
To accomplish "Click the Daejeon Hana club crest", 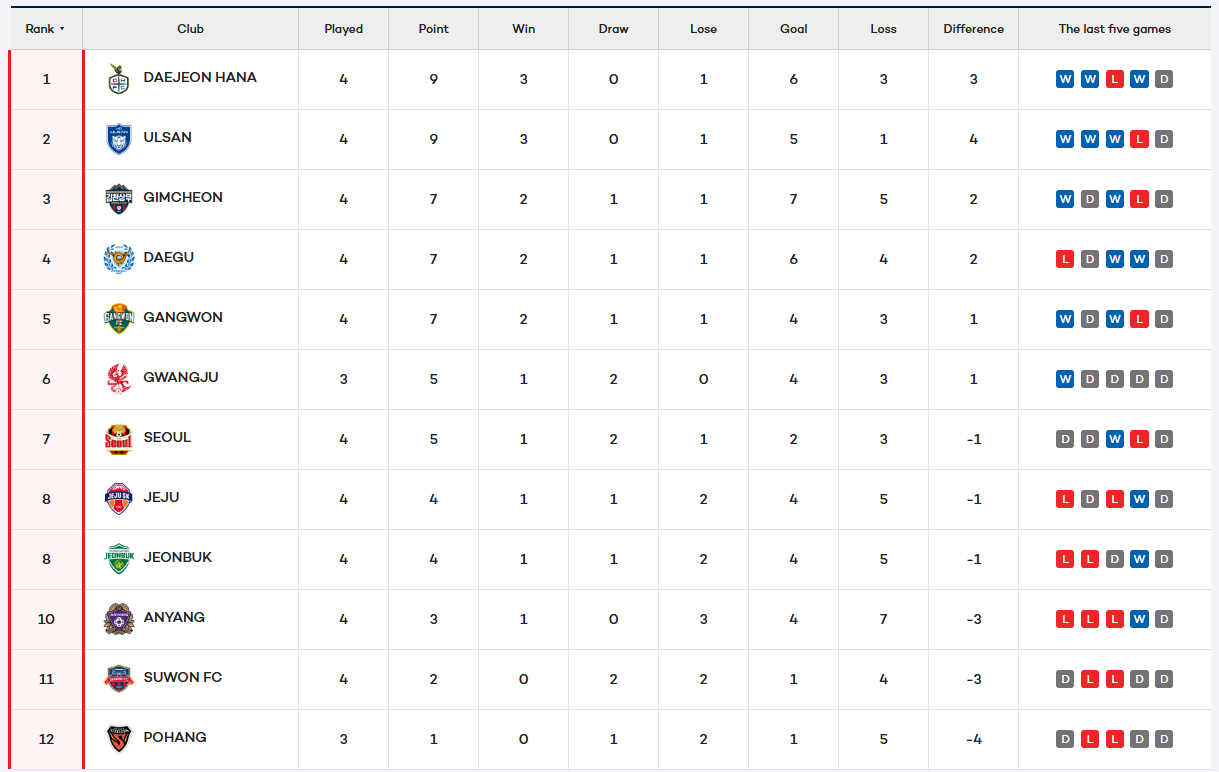I will click(x=118, y=79).
